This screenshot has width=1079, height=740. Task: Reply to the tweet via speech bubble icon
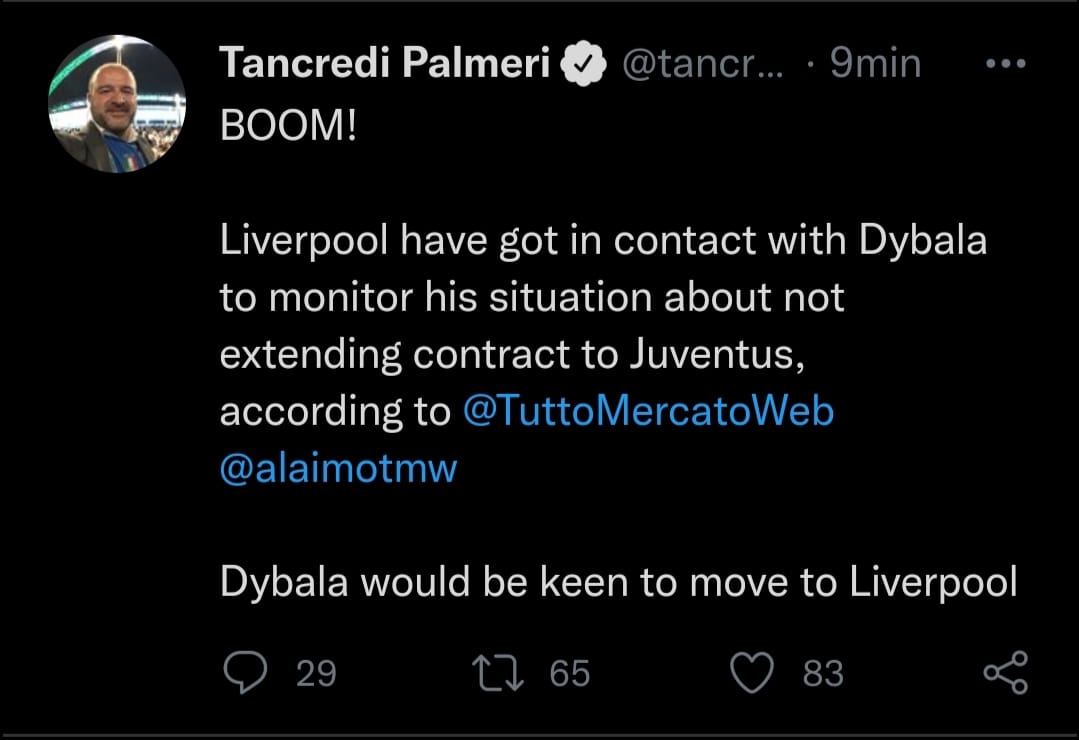(242, 672)
